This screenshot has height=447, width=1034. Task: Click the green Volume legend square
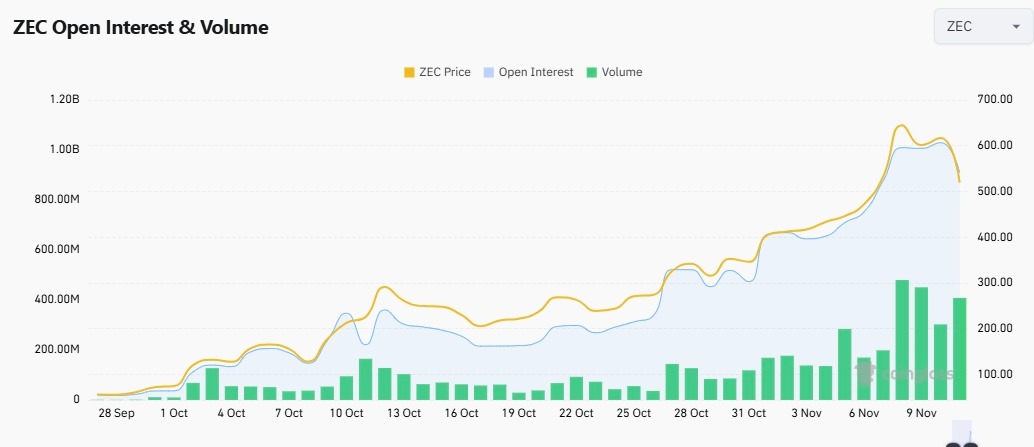(592, 72)
